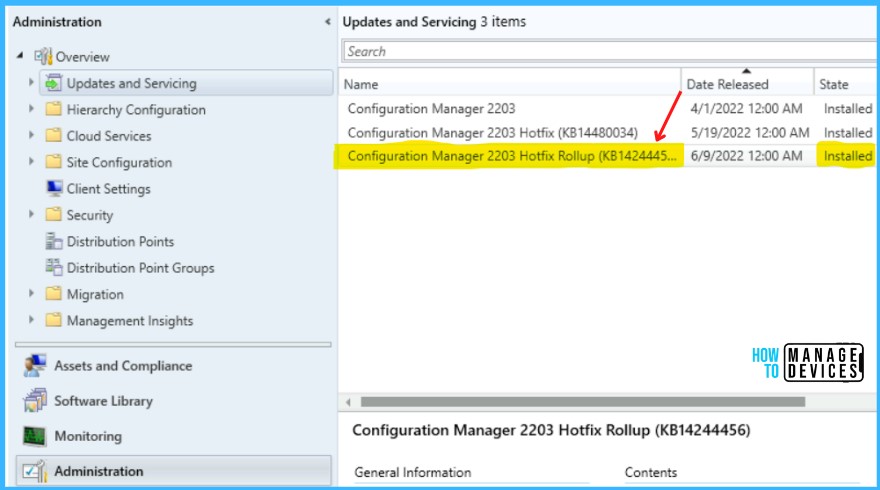Sort by Date Released column header
The image size is (880, 490).
point(748,84)
